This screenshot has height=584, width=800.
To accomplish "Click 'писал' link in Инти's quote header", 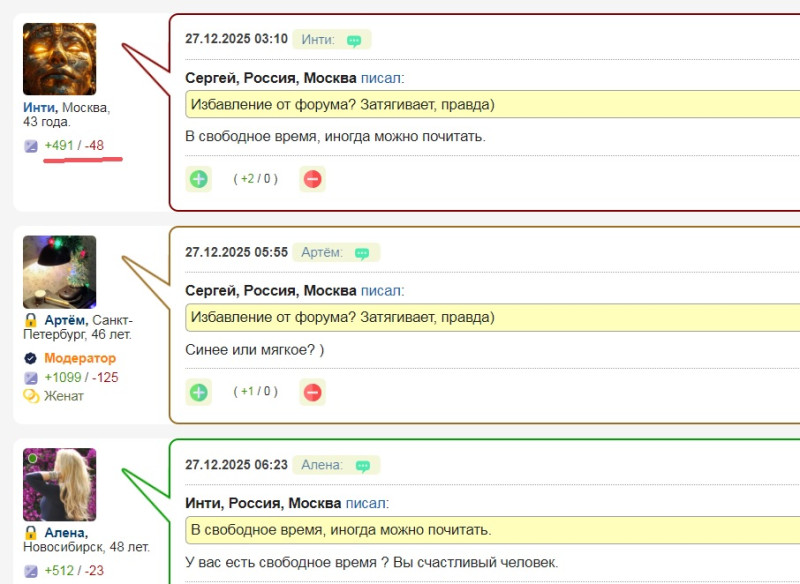I will [382, 78].
